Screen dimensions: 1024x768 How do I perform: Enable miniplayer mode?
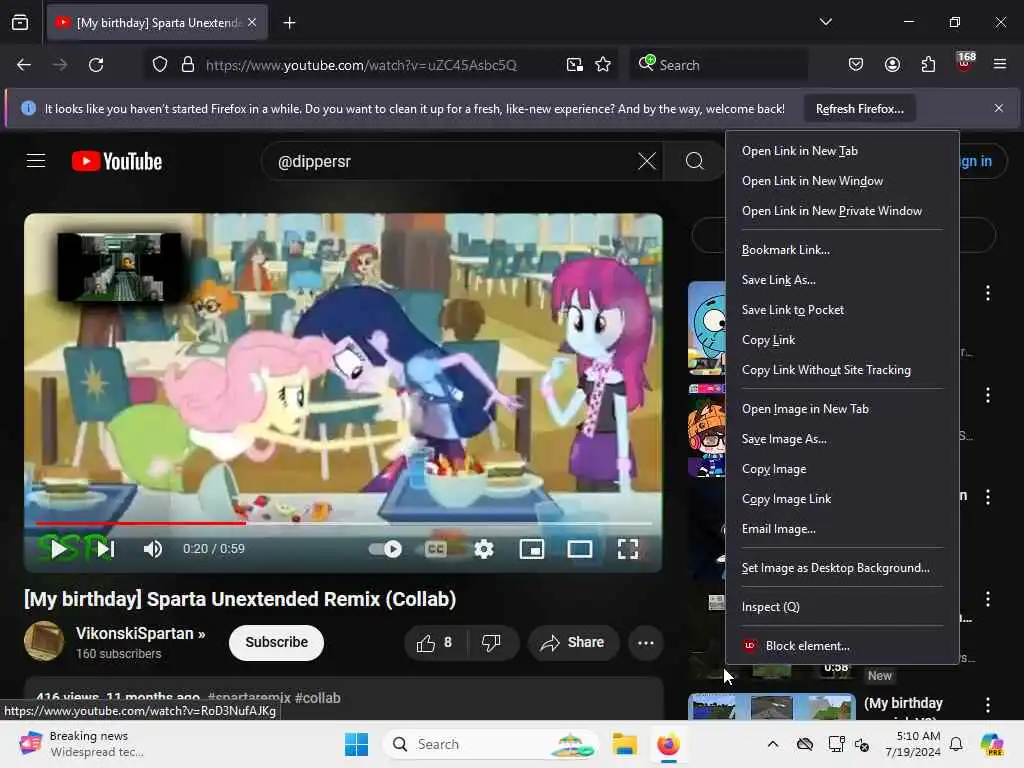[532, 549]
